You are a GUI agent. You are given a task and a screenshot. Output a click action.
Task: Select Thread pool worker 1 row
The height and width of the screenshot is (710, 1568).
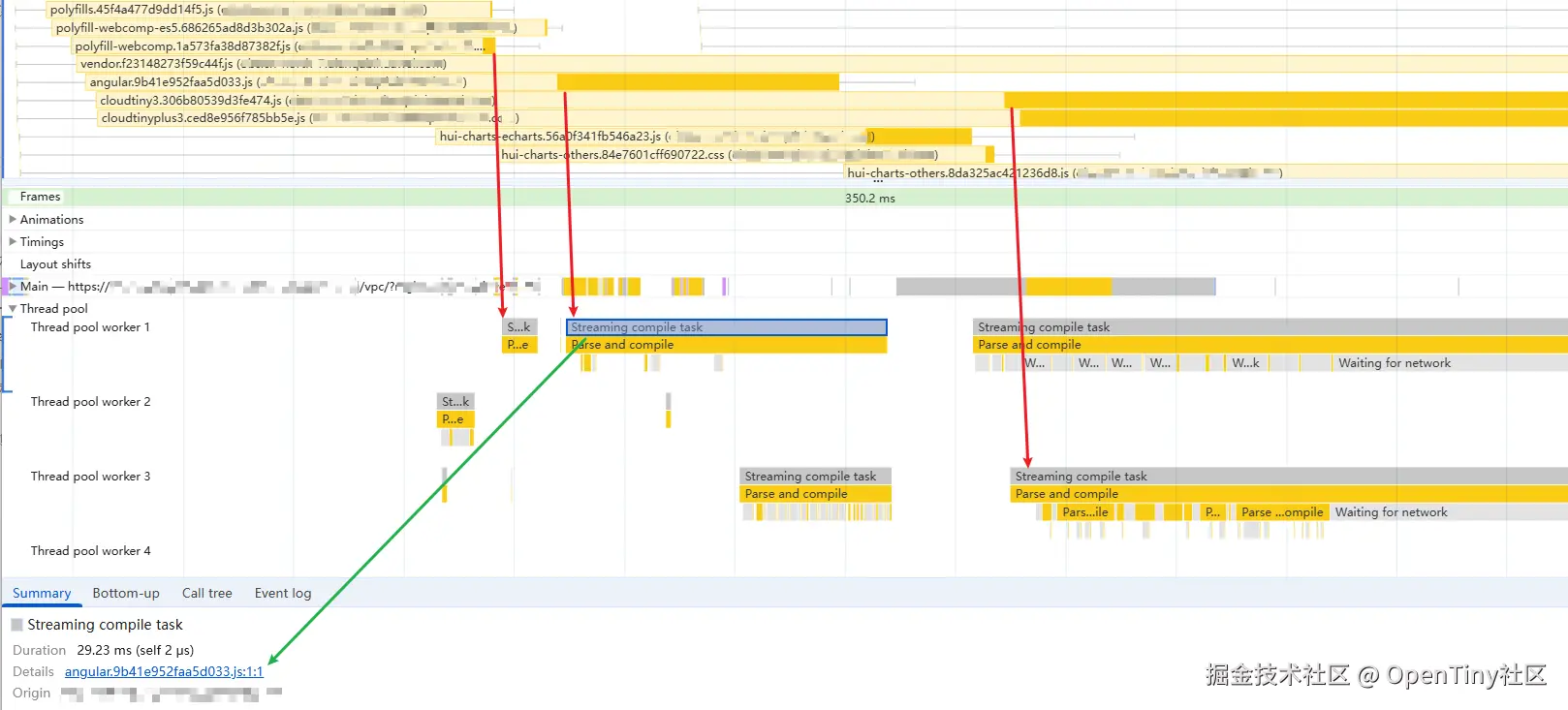90,327
